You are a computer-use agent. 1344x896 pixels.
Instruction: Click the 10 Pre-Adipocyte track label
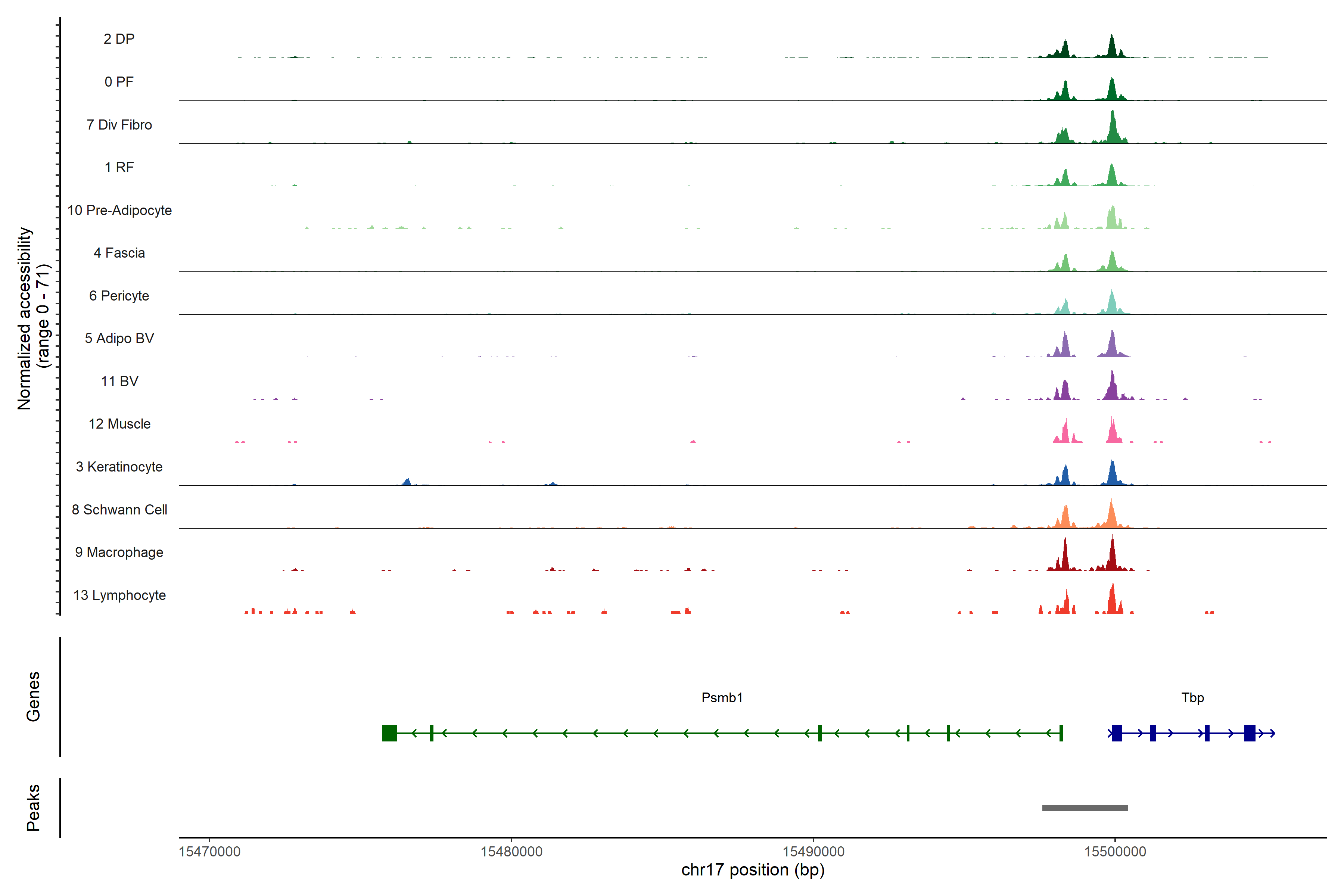click(x=119, y=210)
